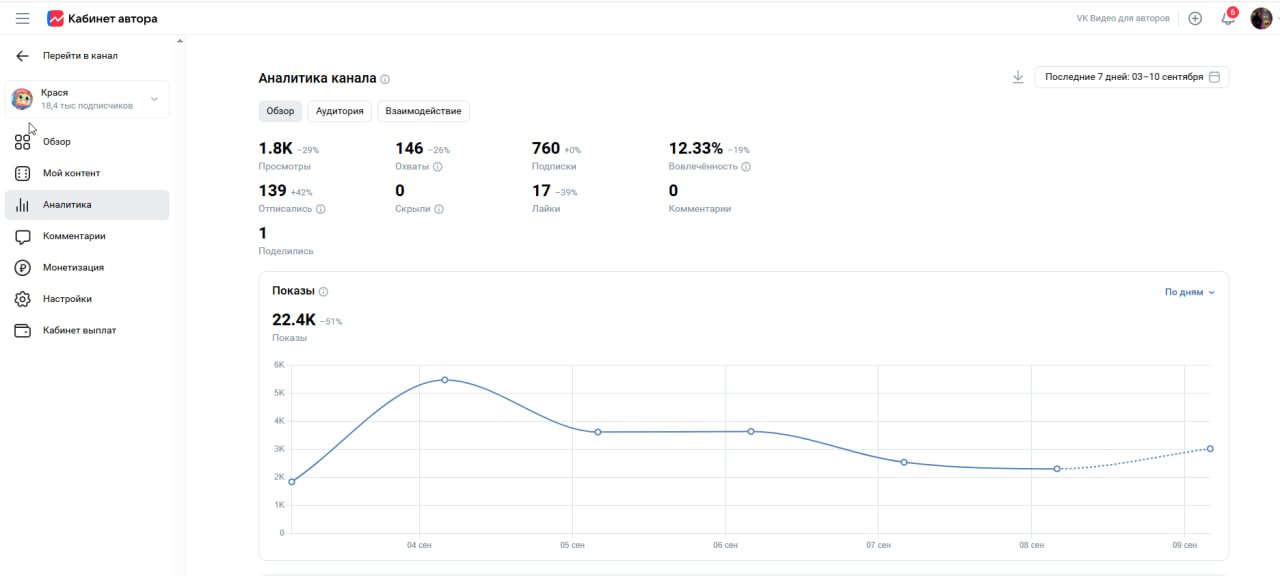Switch to the Взаимодействие tab
This screenshot has height=576, width=1280.
click(x=423, y=111)
